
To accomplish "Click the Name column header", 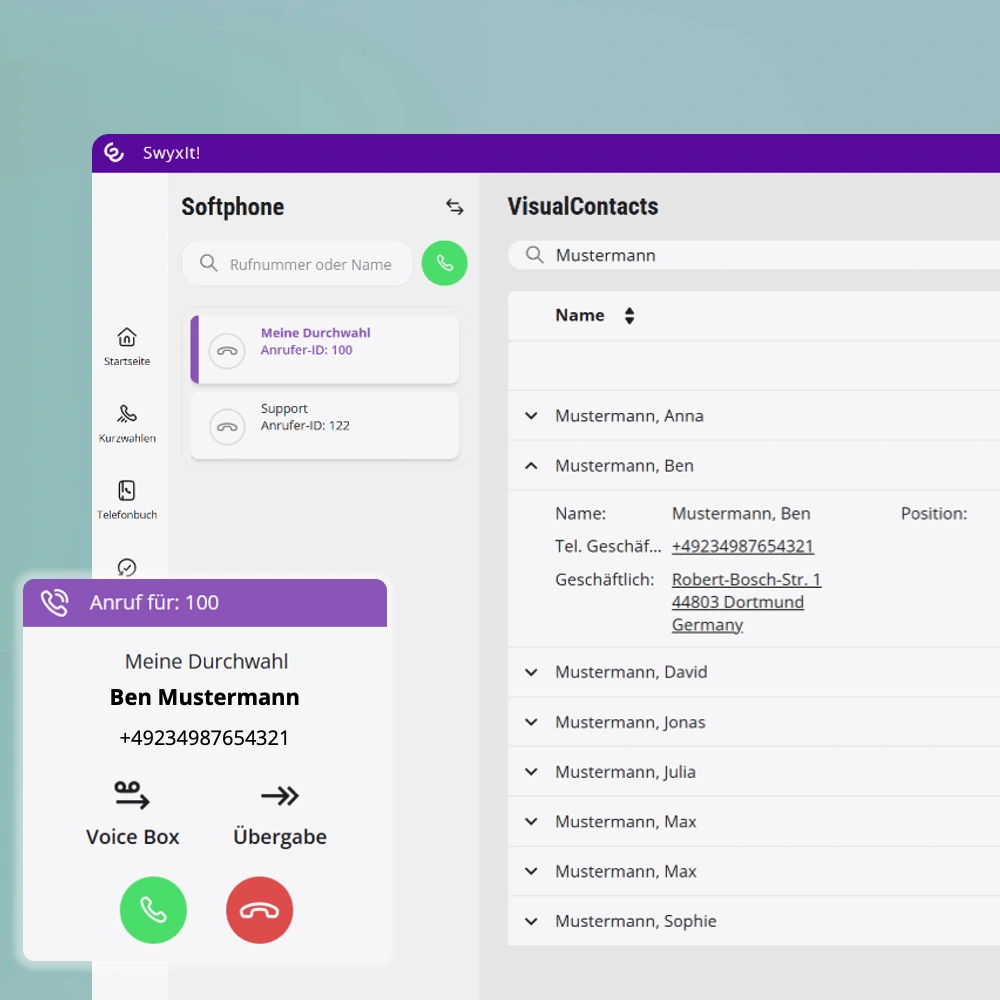I will 580,315.
